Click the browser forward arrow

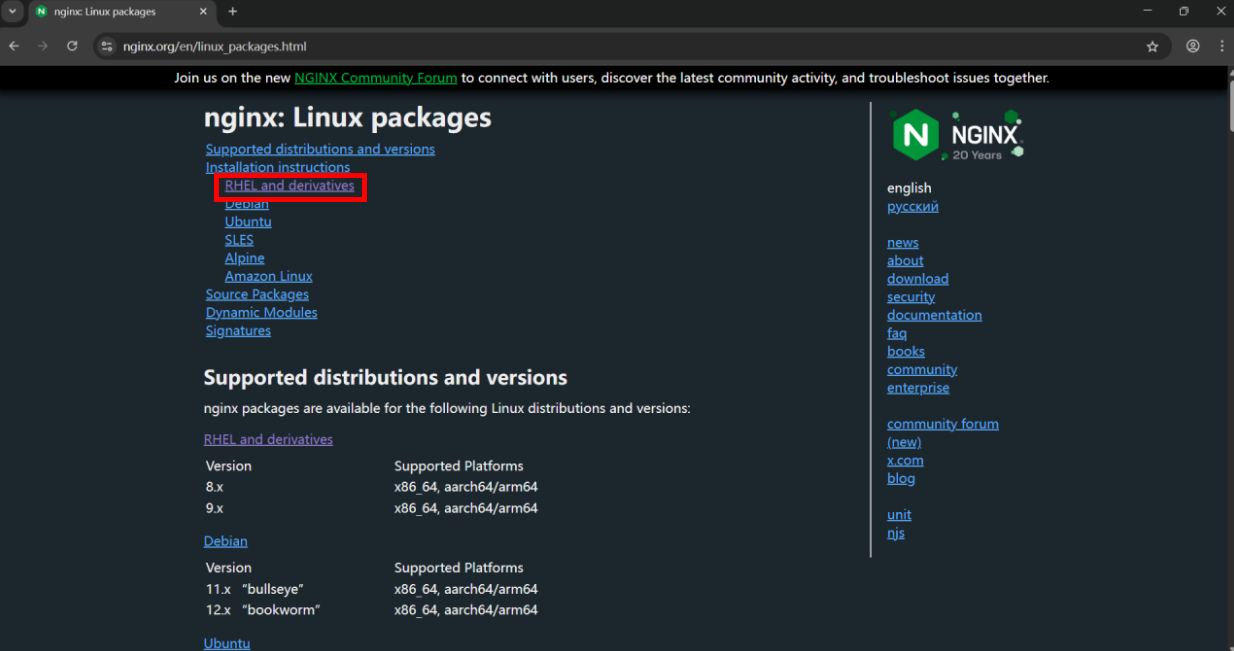[42, 46]
